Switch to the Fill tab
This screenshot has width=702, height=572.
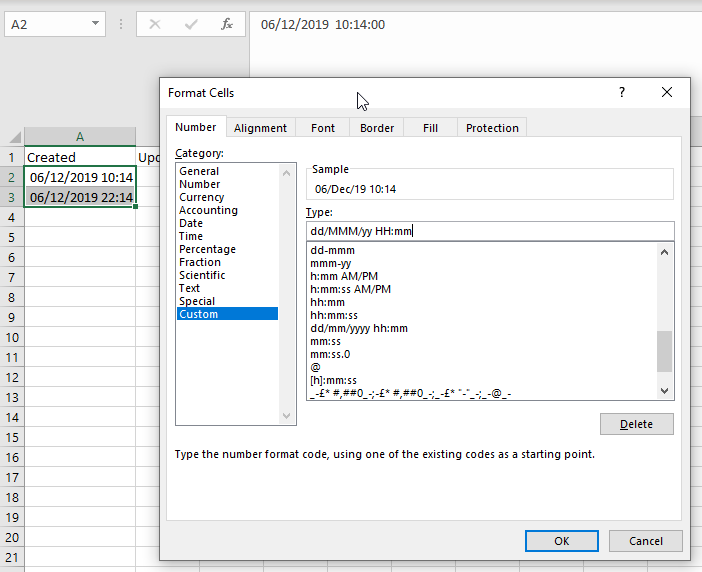(x=430, y=128)
